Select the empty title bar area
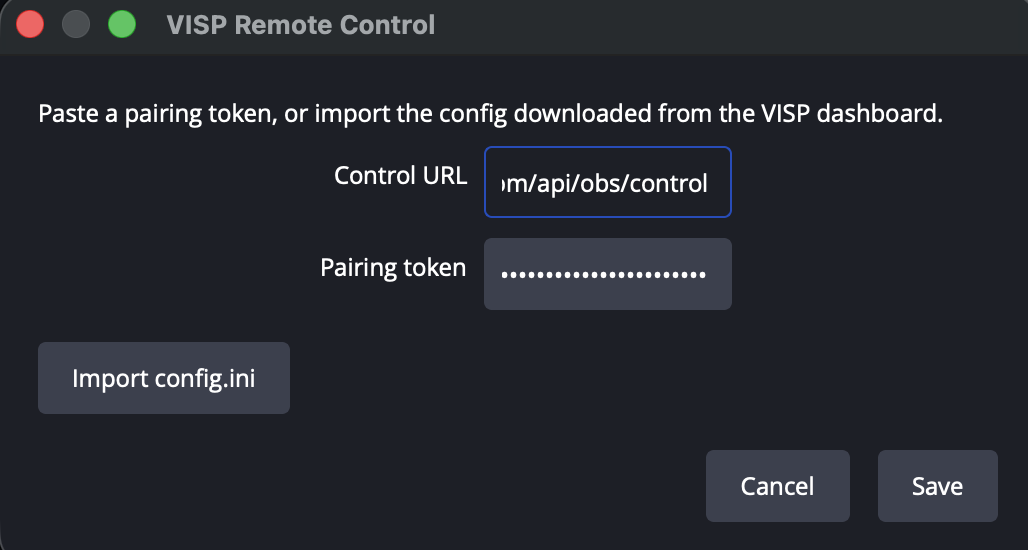This screenshot has width=1028, height=550. tap(721, 25)
